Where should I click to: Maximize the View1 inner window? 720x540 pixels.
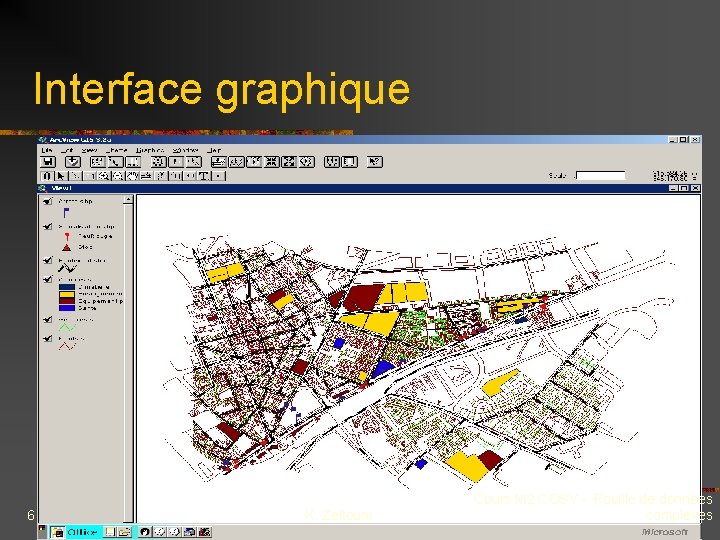tap(684, 188)
